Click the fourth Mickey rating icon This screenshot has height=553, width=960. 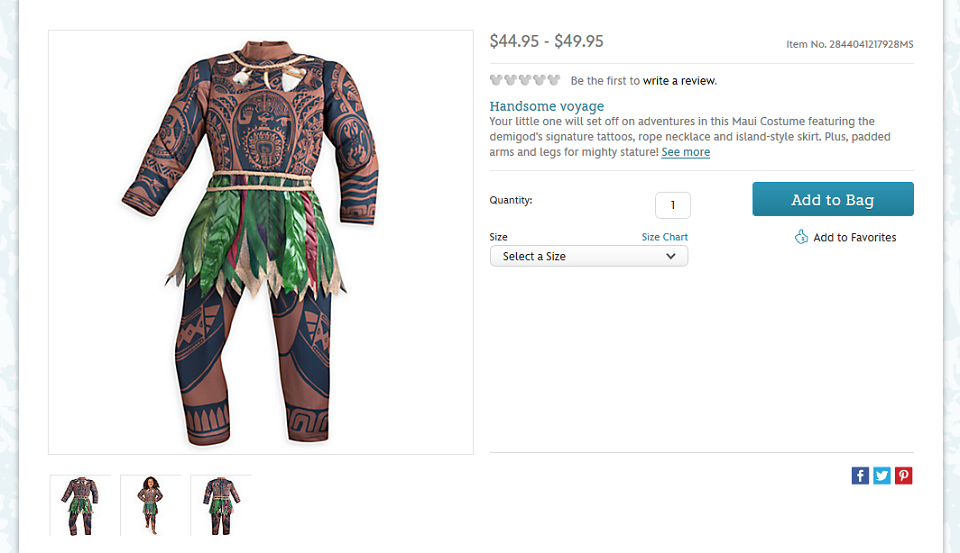click(x=539, y=80)
